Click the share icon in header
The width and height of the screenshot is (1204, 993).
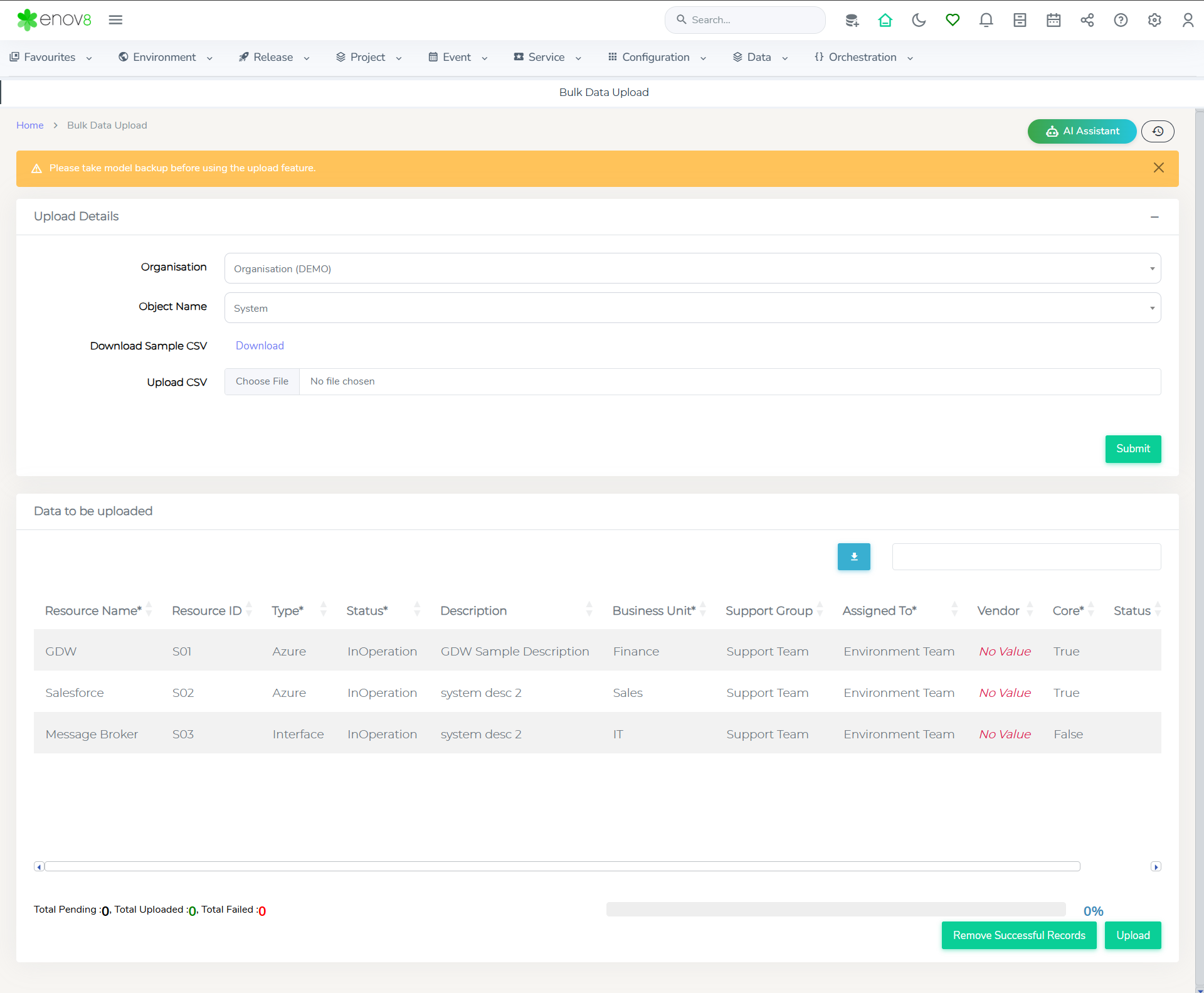pos(1087,20)
